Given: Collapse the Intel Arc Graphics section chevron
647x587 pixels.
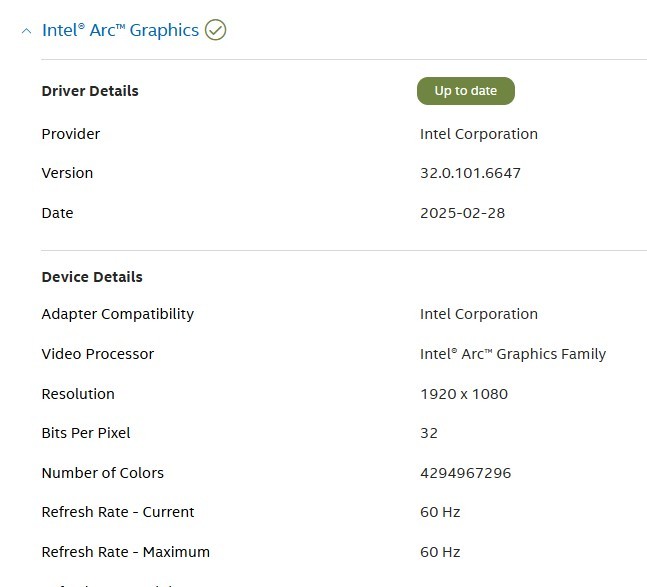Looking at the screenshot, I should [x=26, y=31].
